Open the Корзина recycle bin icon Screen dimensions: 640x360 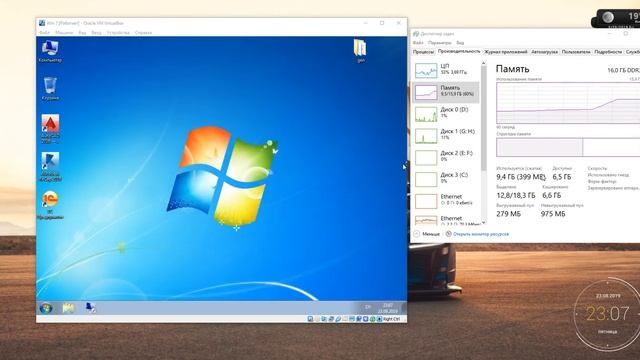(50, 88)
